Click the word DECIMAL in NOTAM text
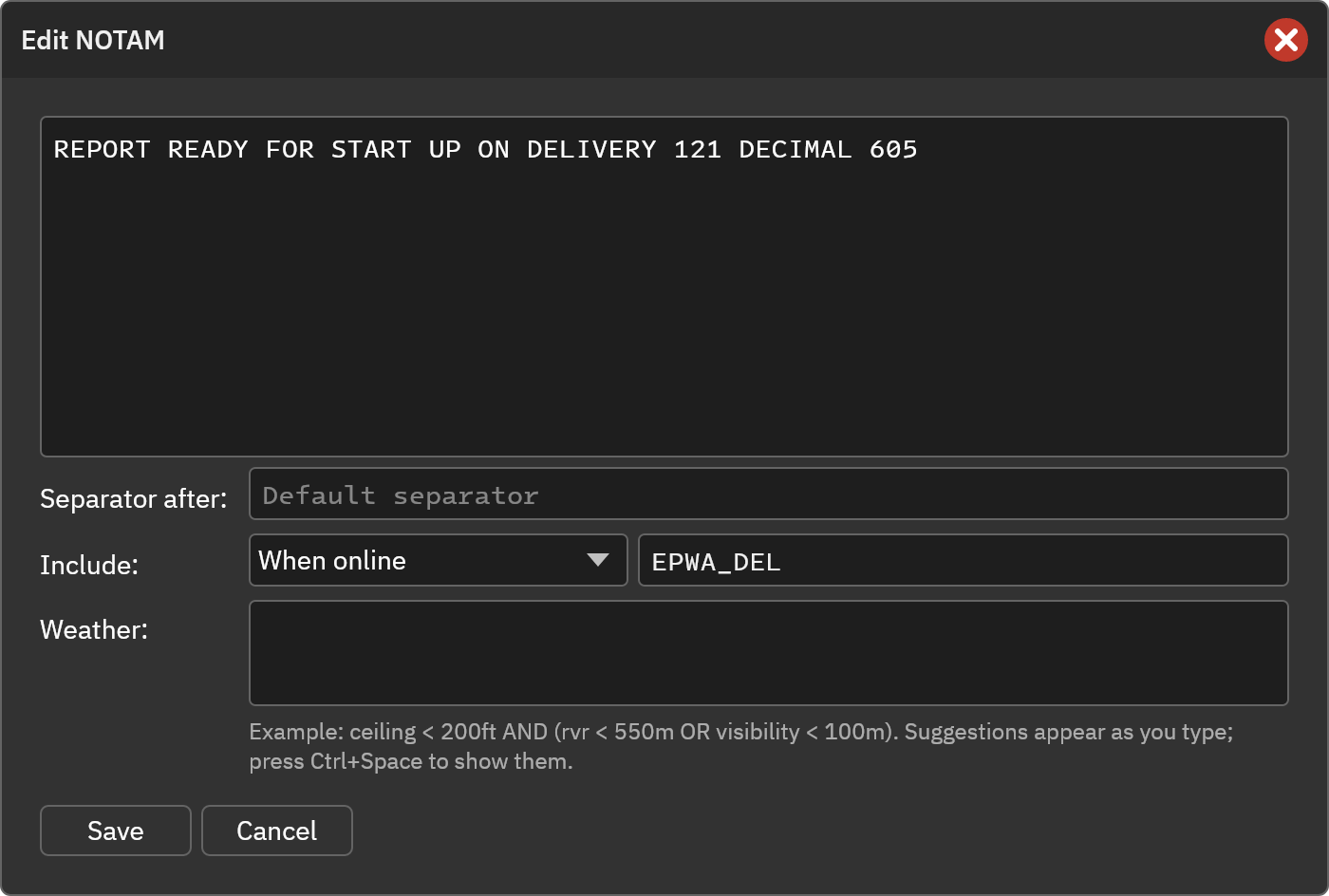 (796, 150)
